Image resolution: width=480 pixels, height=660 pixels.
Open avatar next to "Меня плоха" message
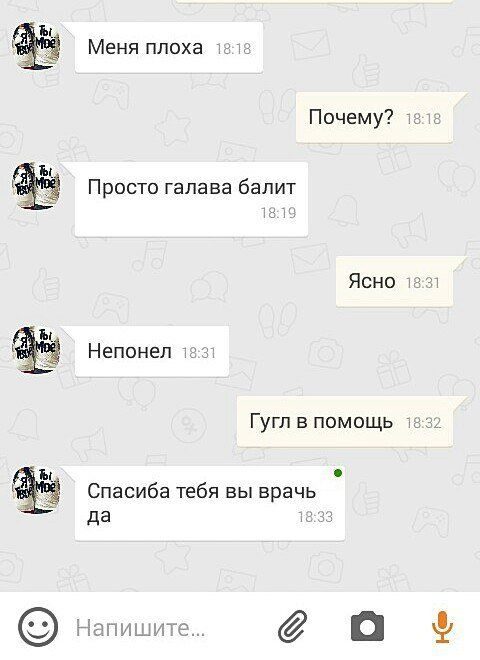coord(36,46)
